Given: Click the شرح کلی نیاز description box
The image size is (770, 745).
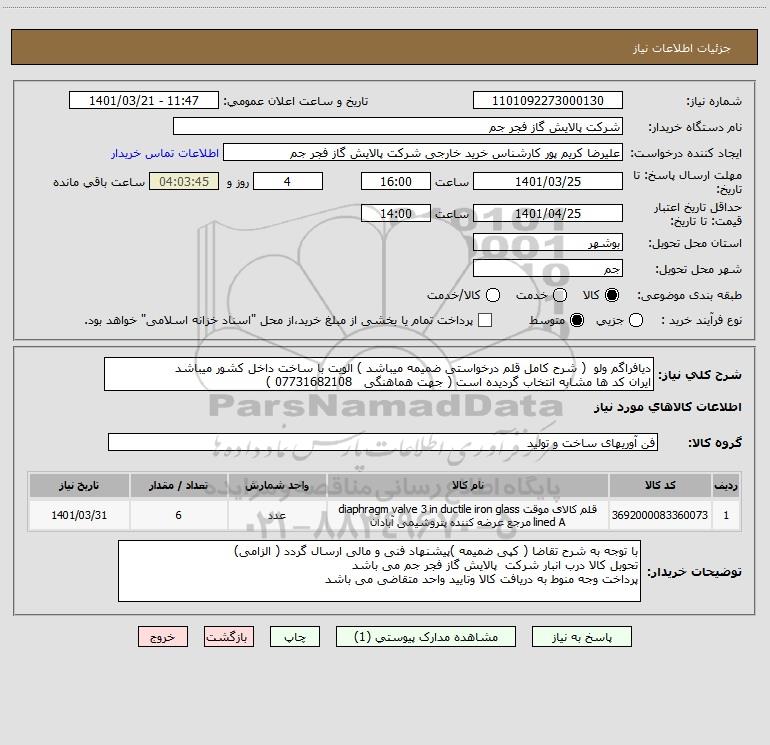Looking at the screenshot, I should click(379, 375).
